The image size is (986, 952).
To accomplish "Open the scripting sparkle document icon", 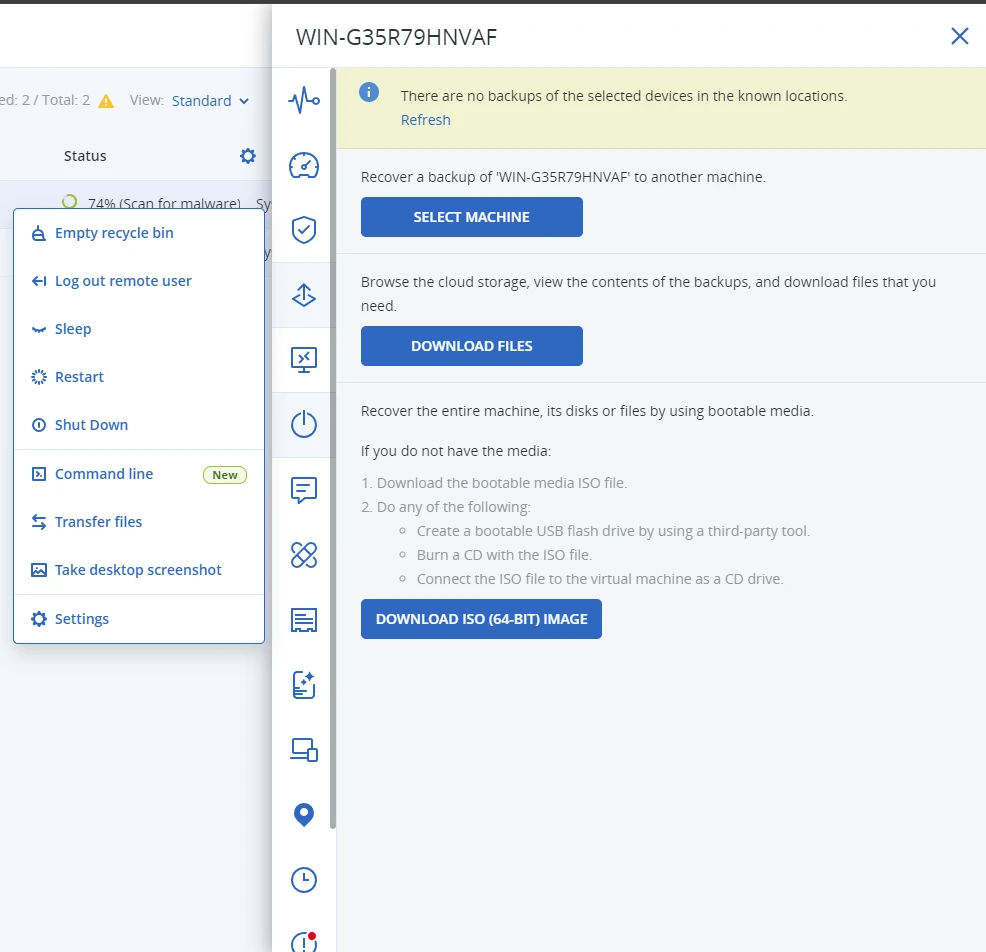I will tap(304, 685).
